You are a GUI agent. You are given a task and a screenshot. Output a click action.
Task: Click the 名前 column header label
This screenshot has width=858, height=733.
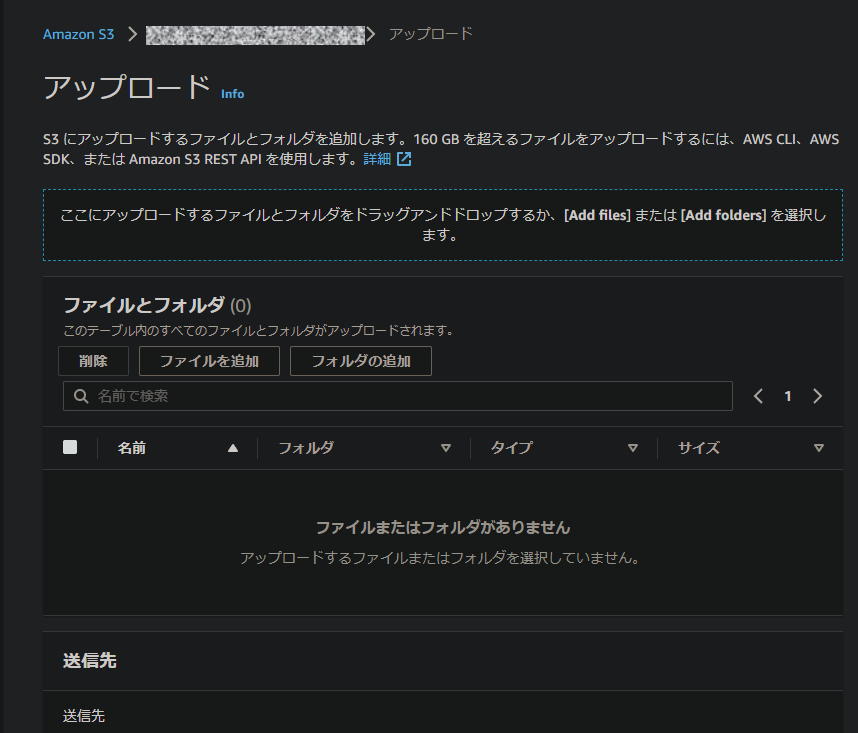click(131, 448)
